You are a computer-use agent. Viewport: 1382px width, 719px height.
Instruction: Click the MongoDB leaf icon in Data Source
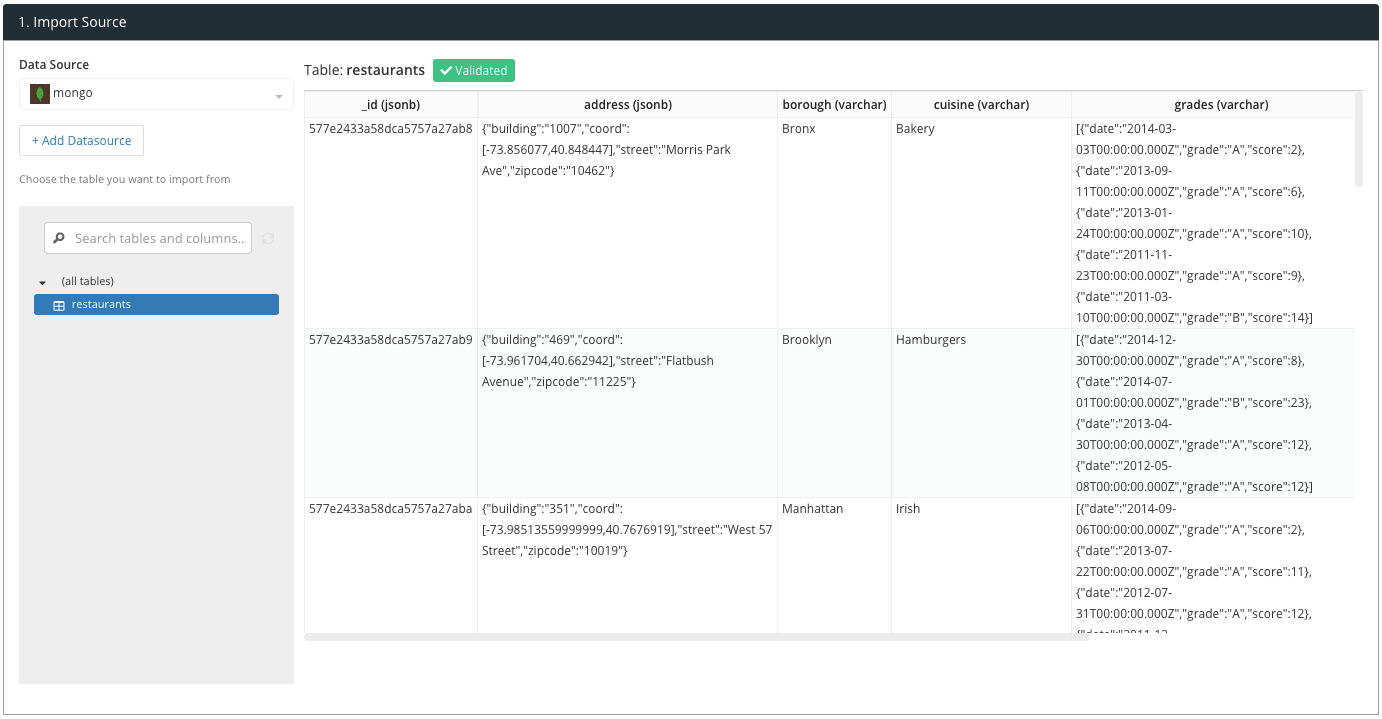[x=39, y=94]
